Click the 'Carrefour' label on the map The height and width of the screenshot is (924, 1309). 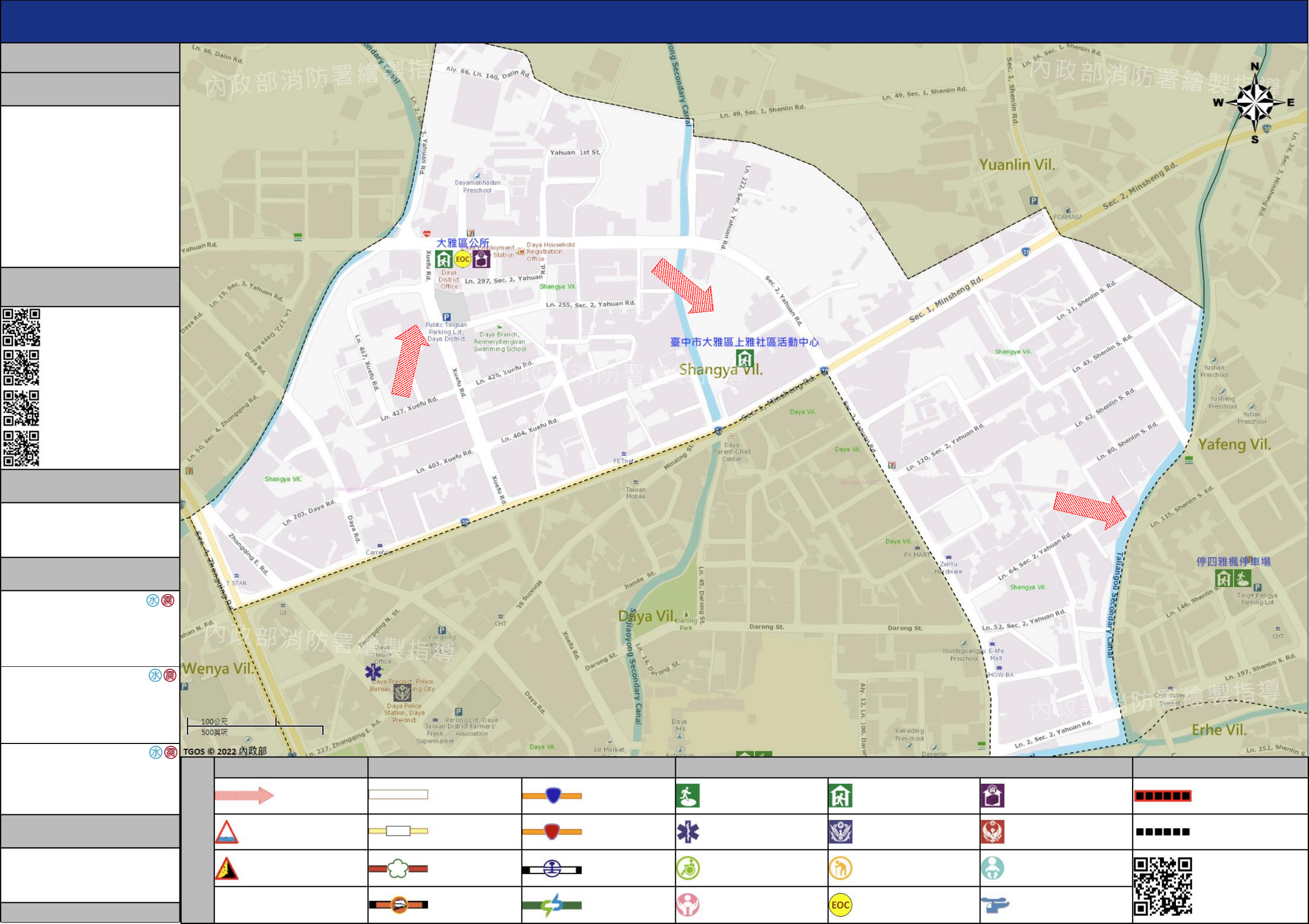[x=379, y=553]
